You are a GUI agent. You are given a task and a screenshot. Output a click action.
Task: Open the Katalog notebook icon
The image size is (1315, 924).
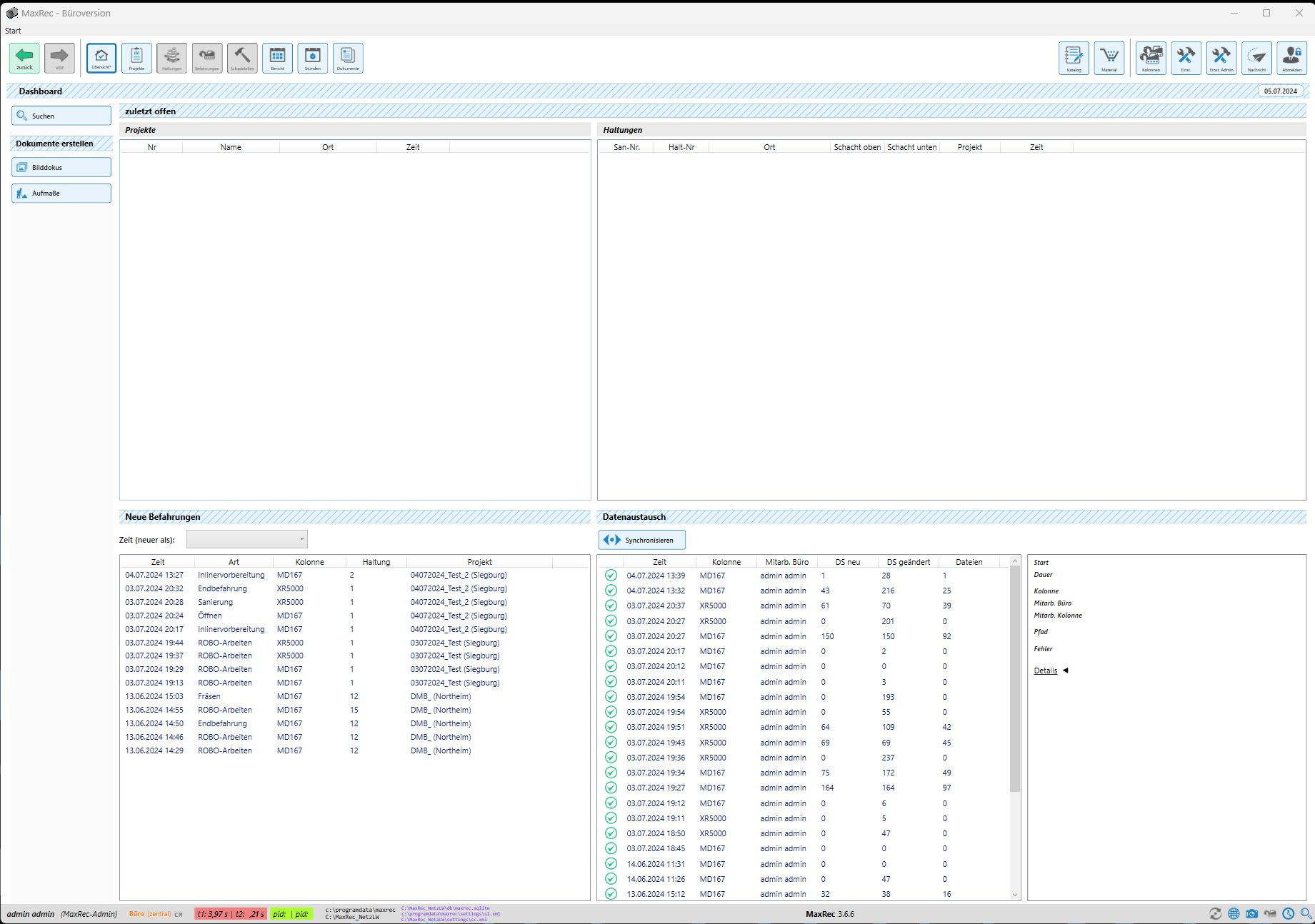pos(1074,58)
